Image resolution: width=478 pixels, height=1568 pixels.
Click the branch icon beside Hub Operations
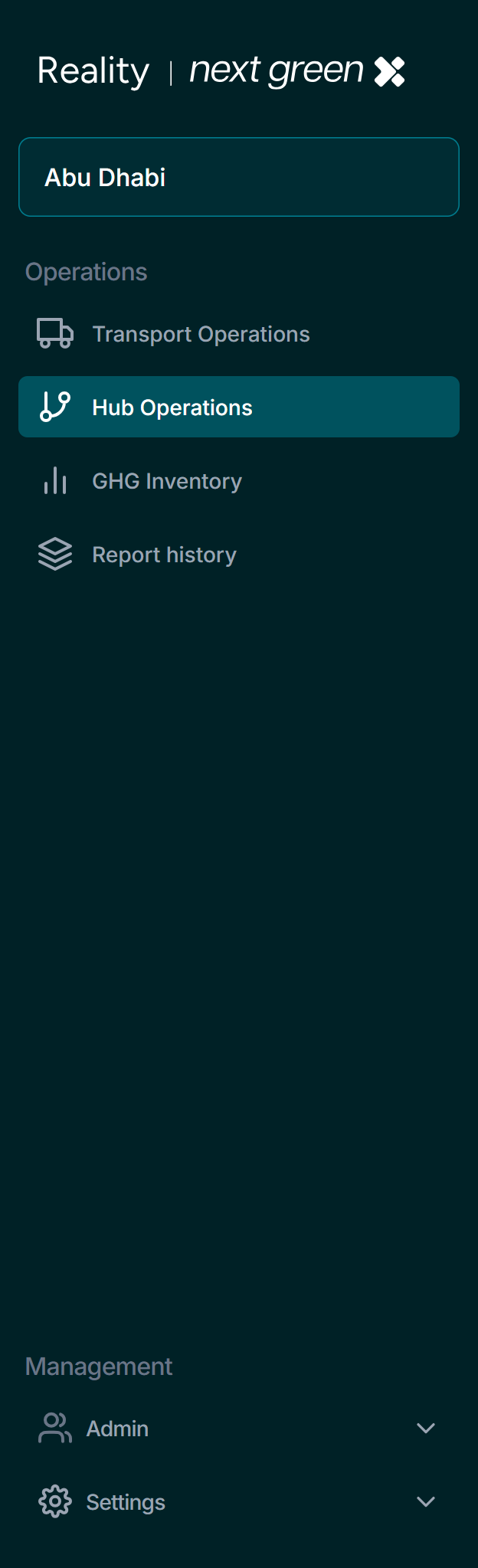(x=55, y=407)
